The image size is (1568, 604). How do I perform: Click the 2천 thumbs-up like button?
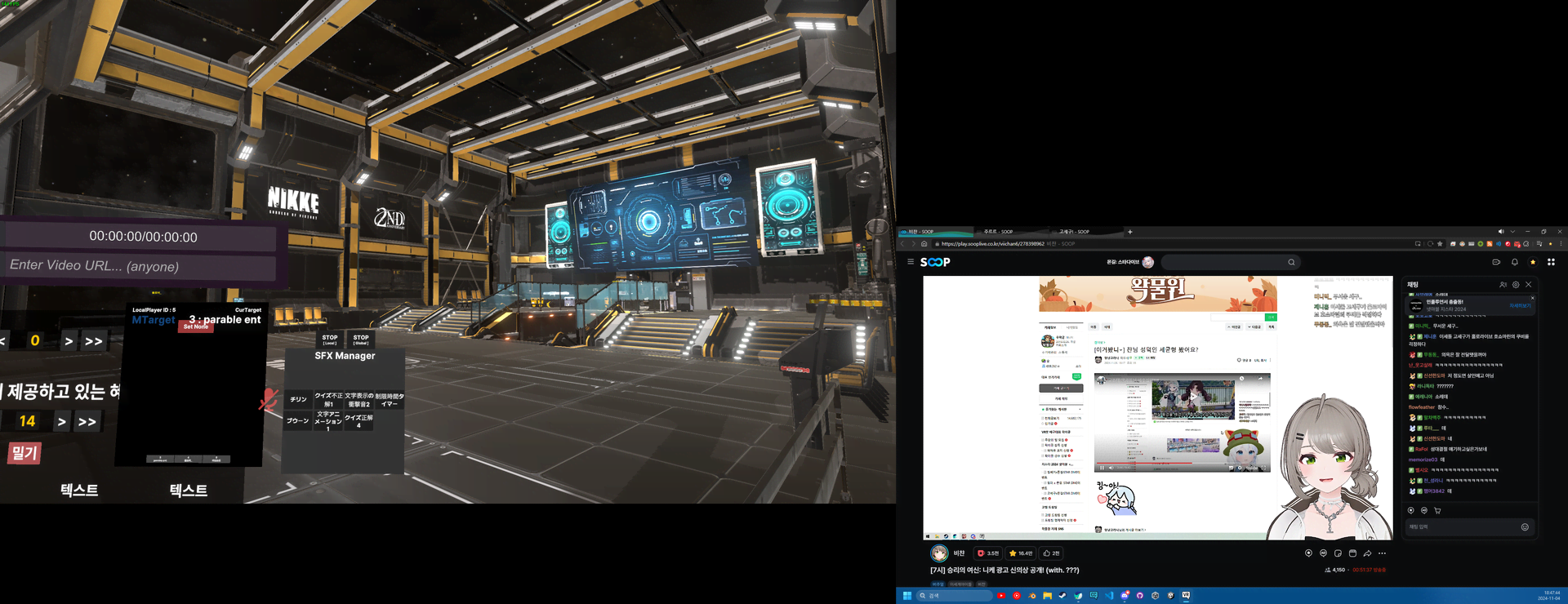click(x=1051, y=553)
